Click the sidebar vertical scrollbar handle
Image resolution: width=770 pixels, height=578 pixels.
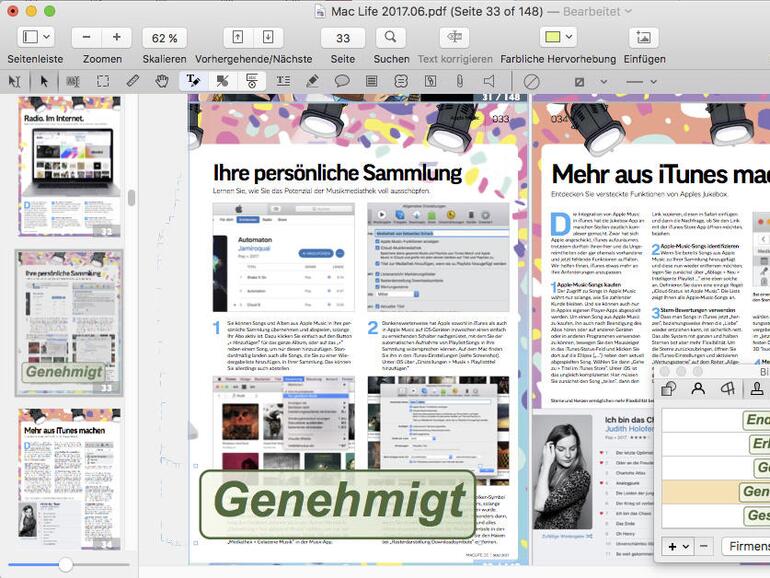tap(132, 198)
